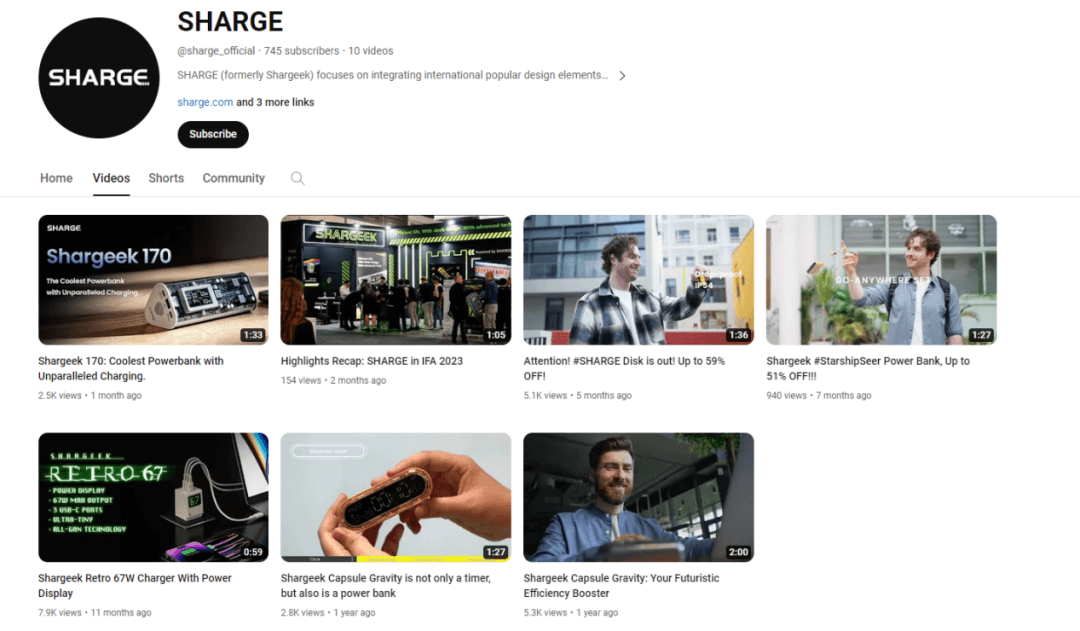Select the Videos tab
Screen dimensions: 1080x631
112,178
